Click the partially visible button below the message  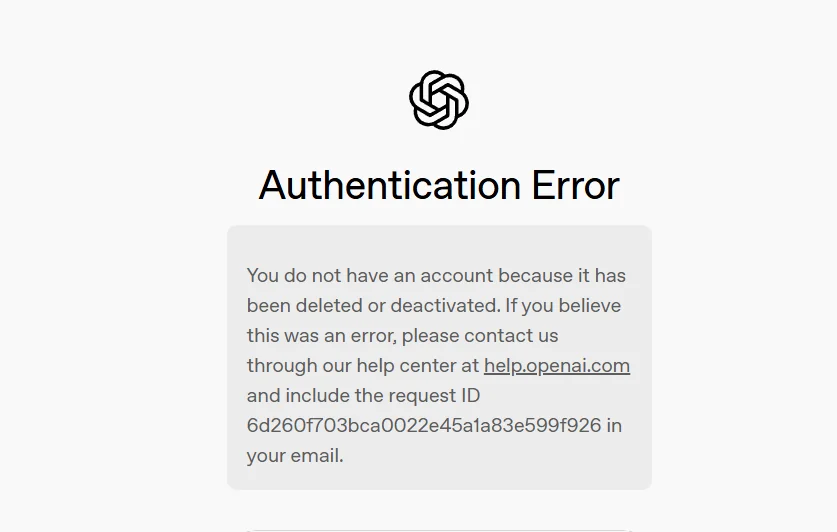point(439,529)
